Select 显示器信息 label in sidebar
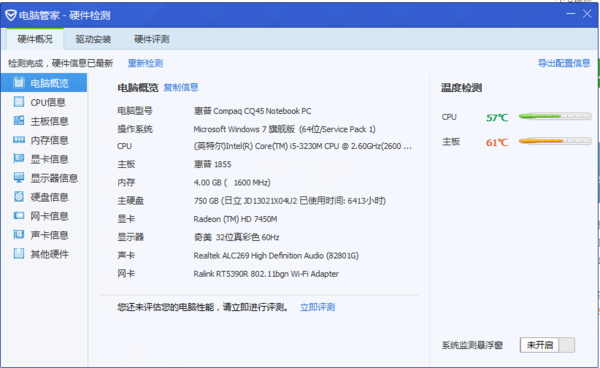The image size is (600, 368). (x=54, y=178)
